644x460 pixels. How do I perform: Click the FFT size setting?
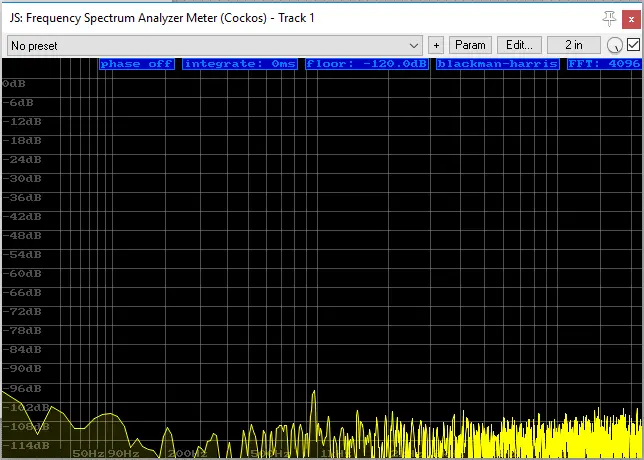point(603,64)
